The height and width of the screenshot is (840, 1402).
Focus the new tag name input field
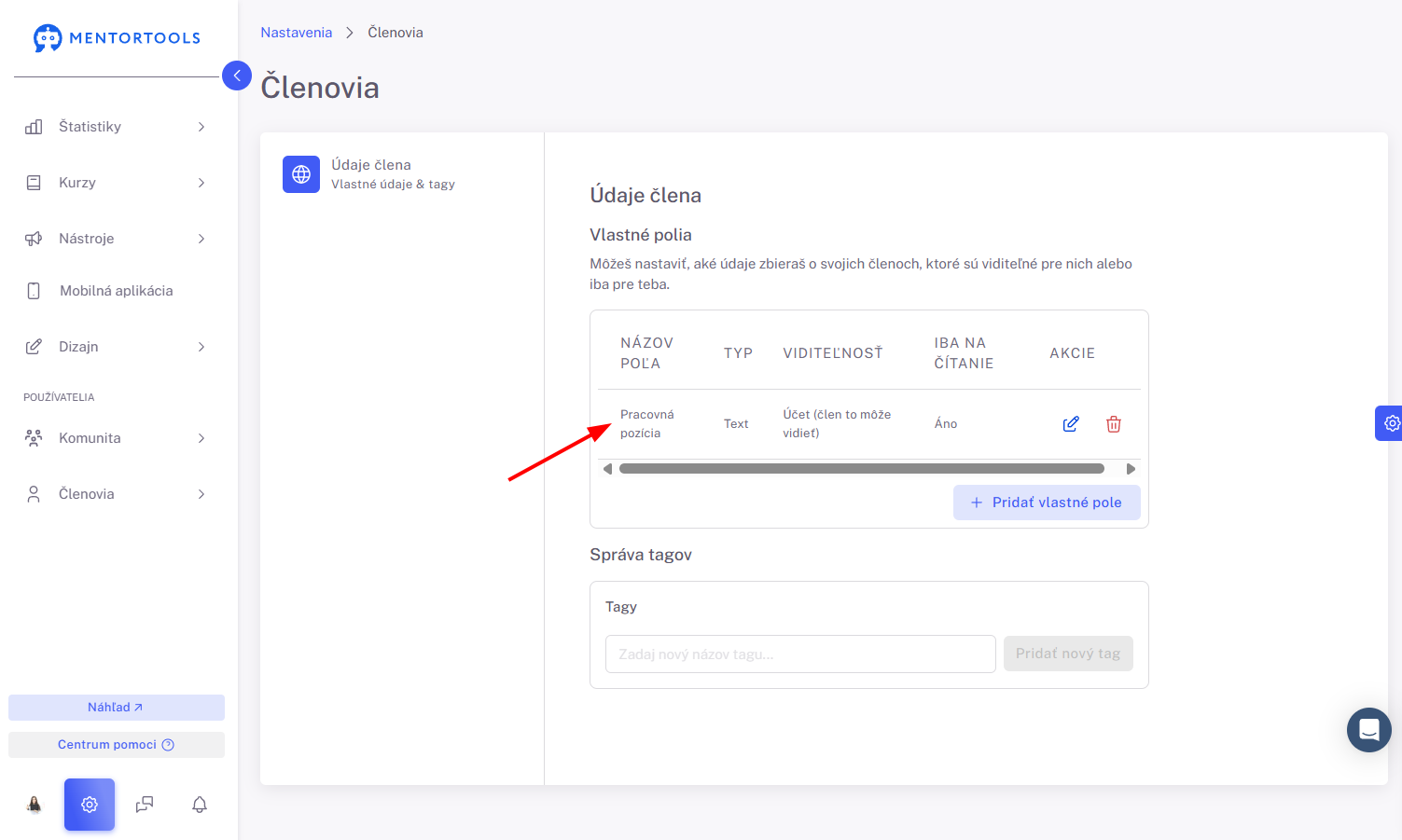[x=800, y=654]
